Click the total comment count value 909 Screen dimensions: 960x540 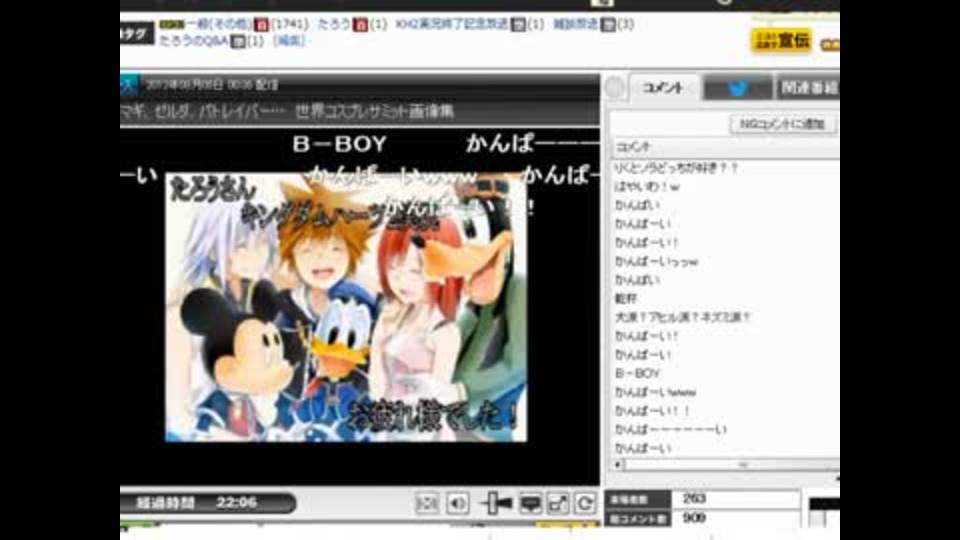[694, 518]
